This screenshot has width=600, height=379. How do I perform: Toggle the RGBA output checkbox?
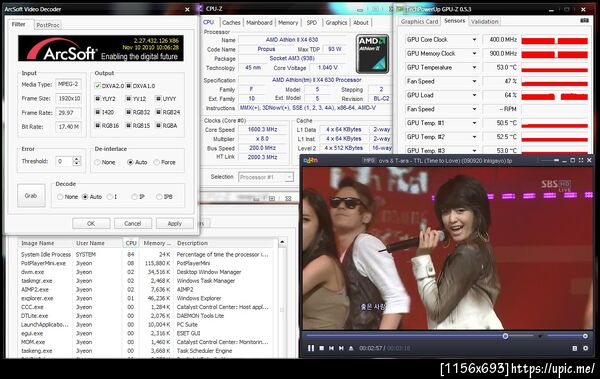158,126
